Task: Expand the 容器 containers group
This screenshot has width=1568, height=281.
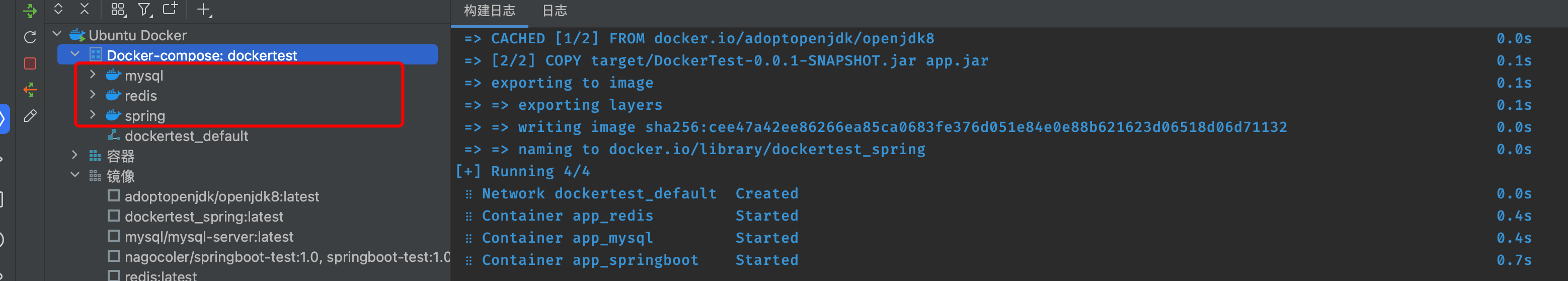Action: tap(75, 156)
